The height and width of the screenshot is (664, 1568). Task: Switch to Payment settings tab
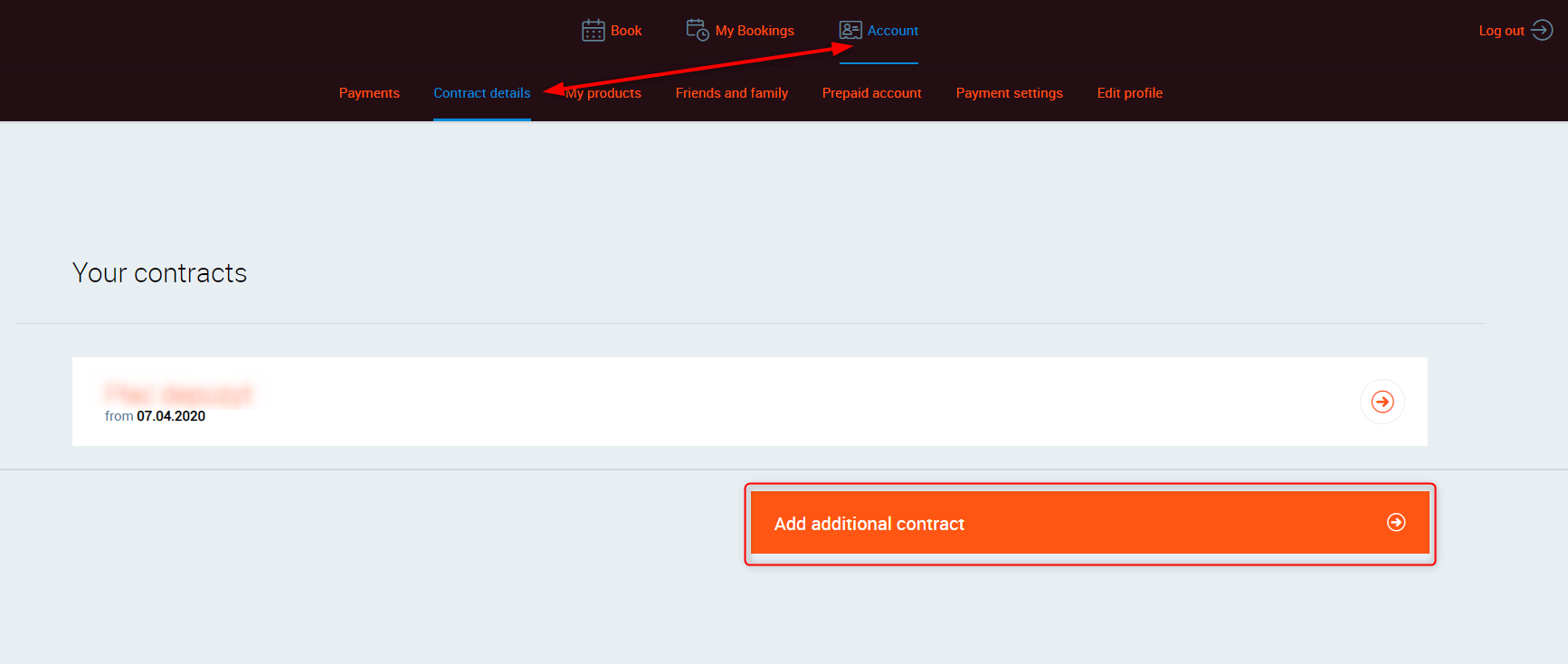(x=1009, y=93)
